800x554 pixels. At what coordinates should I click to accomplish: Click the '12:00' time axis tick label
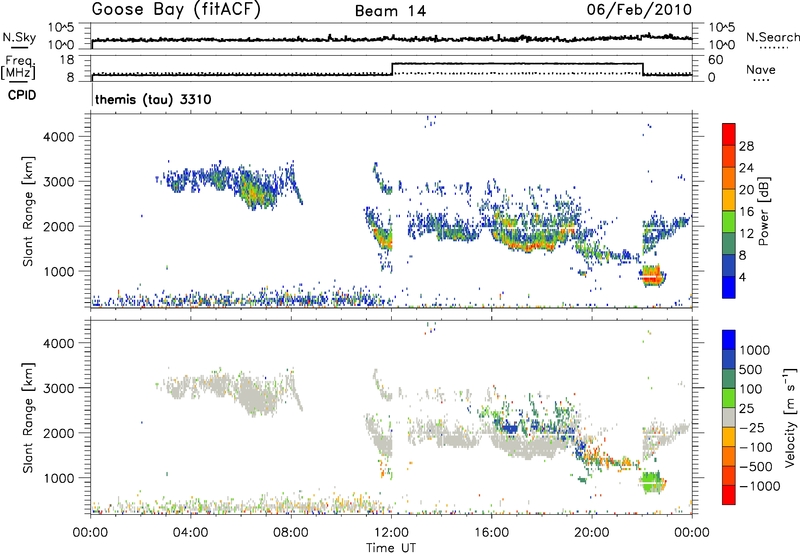coord(391,533)
